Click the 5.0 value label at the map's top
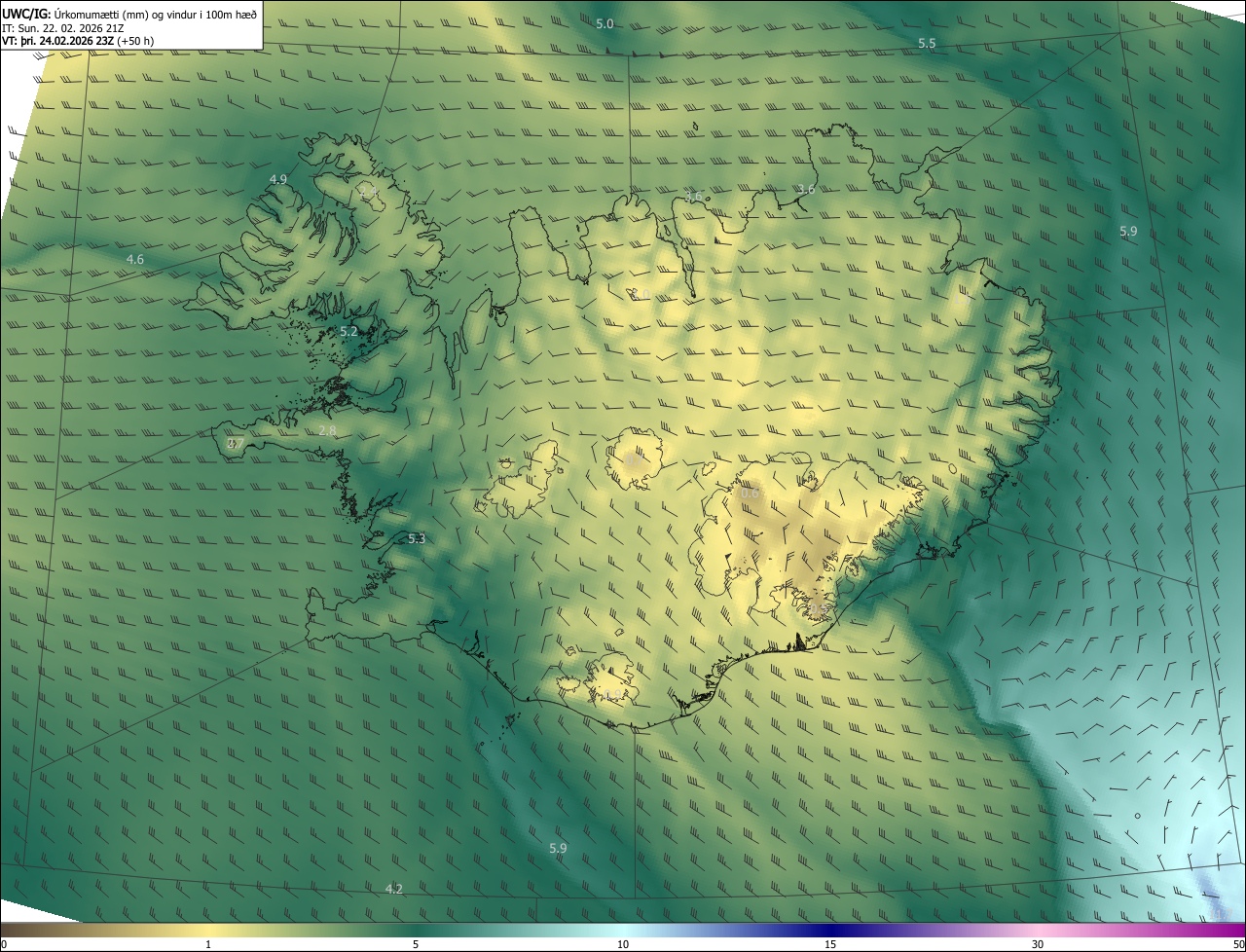Screen dimensions: 1246x952 [605, 23]
